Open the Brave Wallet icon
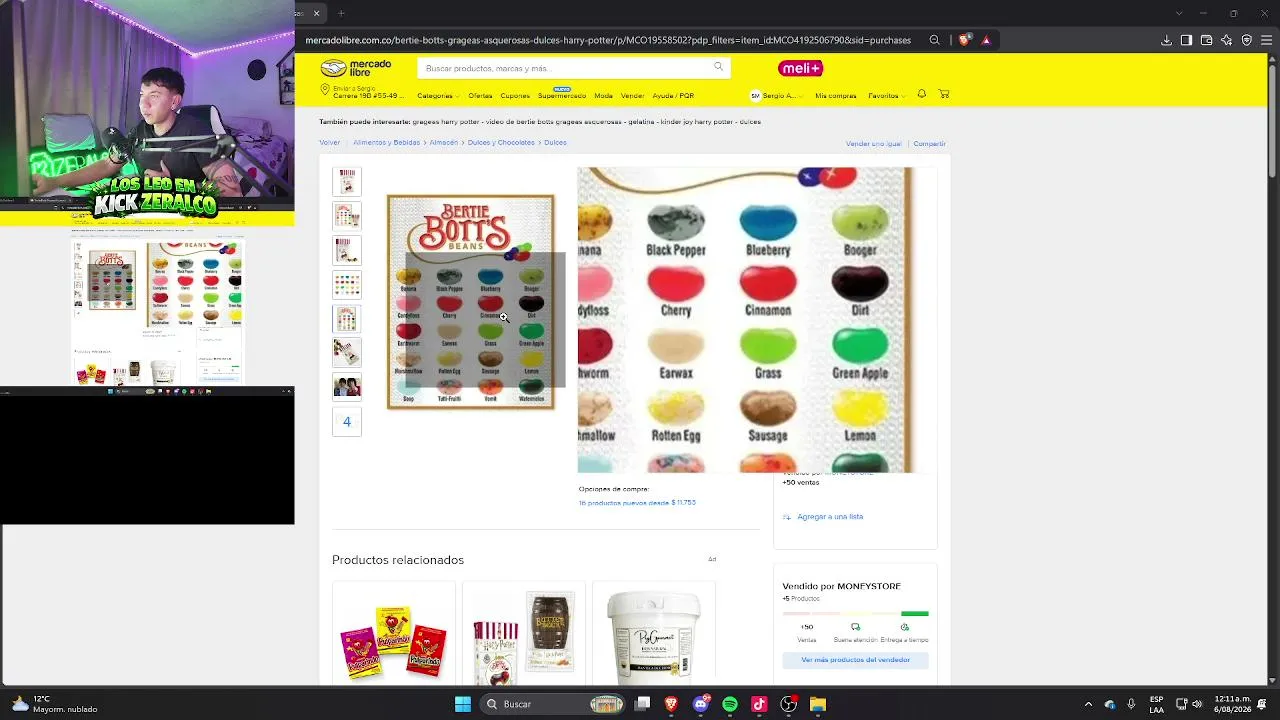The width and height of the screenshot is (1280, 720). pyautogui.click(x=1206, y=40)
